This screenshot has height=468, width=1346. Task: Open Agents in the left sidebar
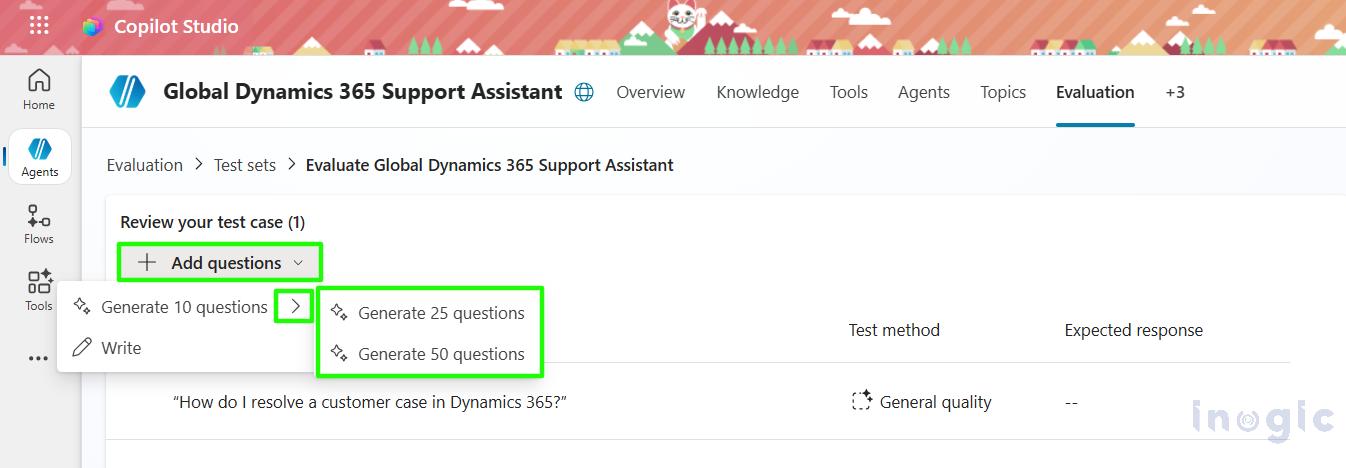pyautogui.click(x=39, y=157)
